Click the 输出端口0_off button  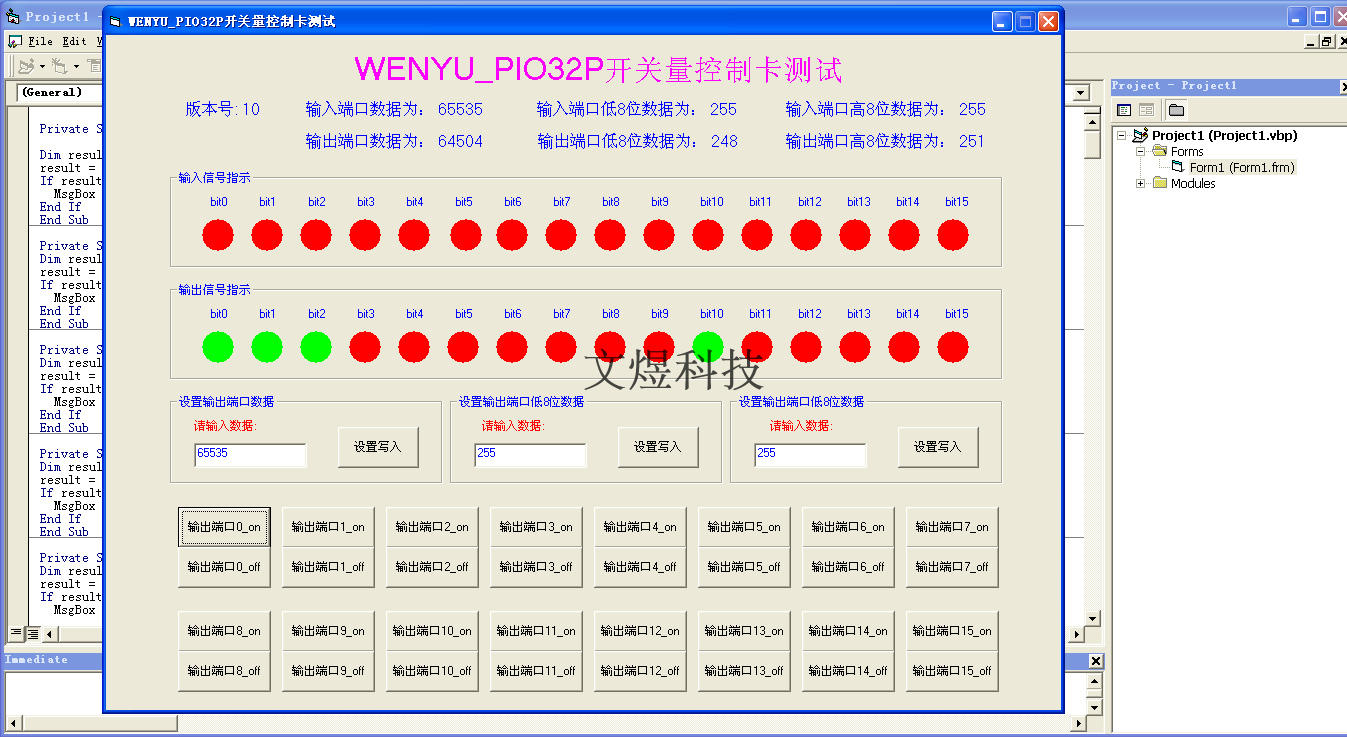224,567
